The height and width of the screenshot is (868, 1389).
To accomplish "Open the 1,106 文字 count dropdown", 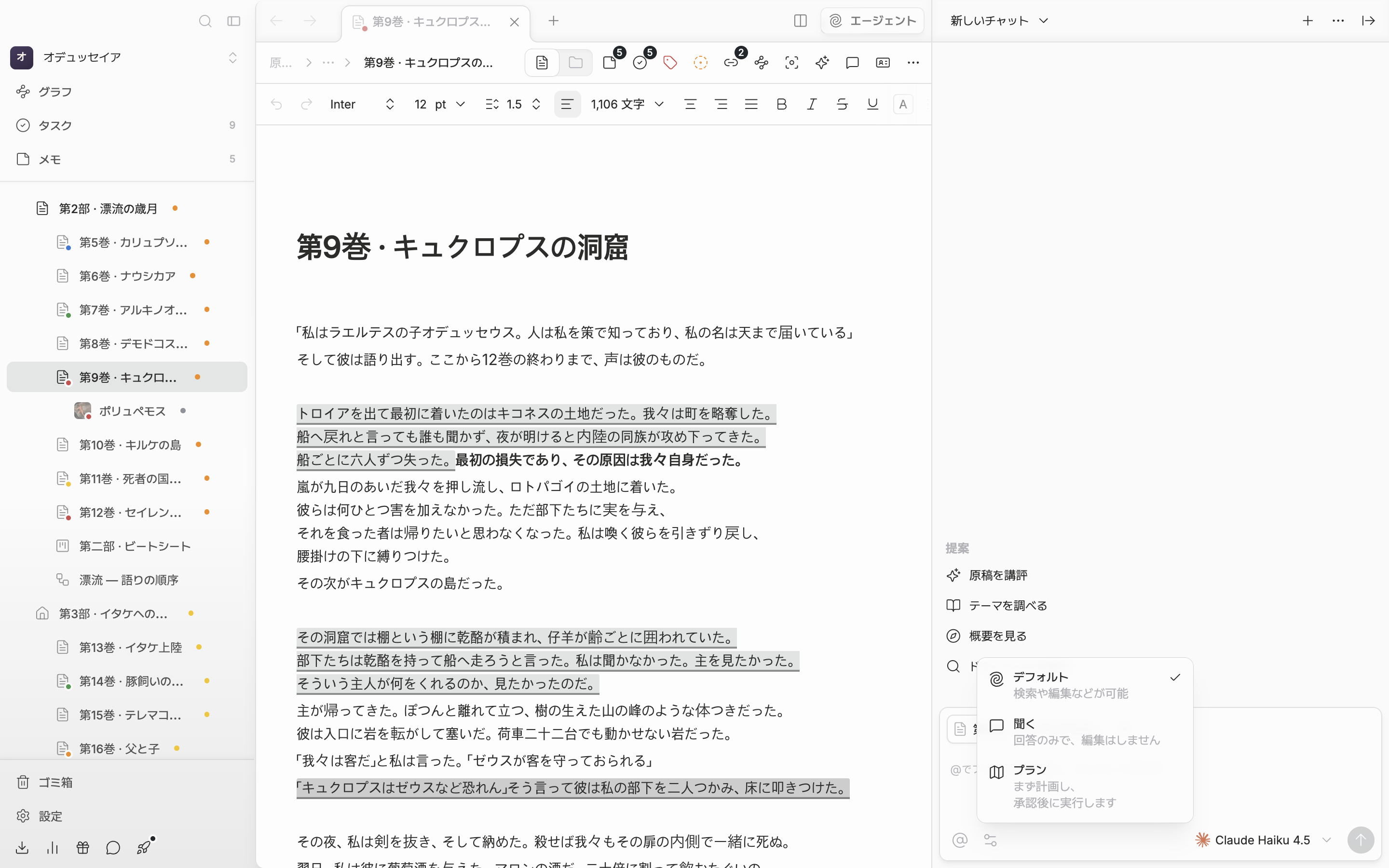I will tap(627, 105).
